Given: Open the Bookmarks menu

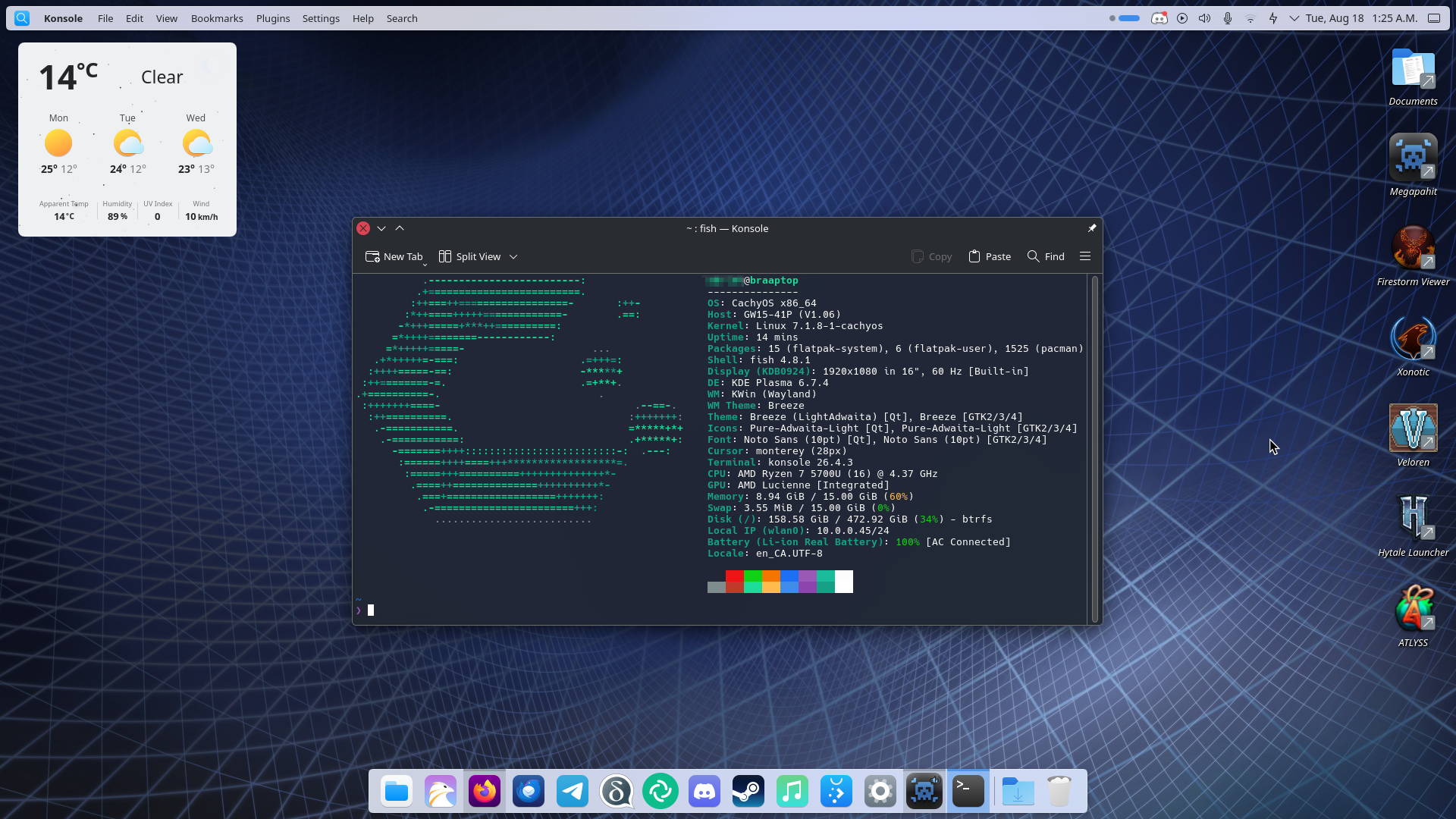Looking at the screenshot, I should coord(217,18).
